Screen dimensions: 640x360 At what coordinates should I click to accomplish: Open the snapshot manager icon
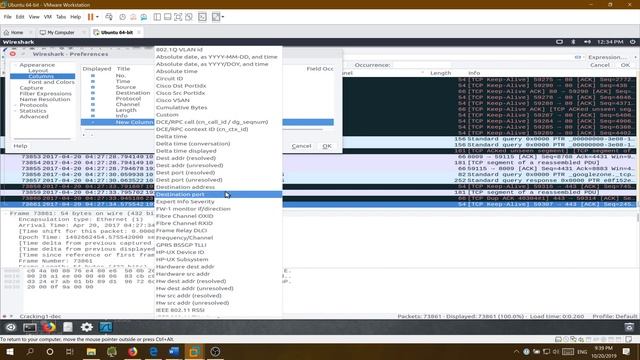pos(144,17)
